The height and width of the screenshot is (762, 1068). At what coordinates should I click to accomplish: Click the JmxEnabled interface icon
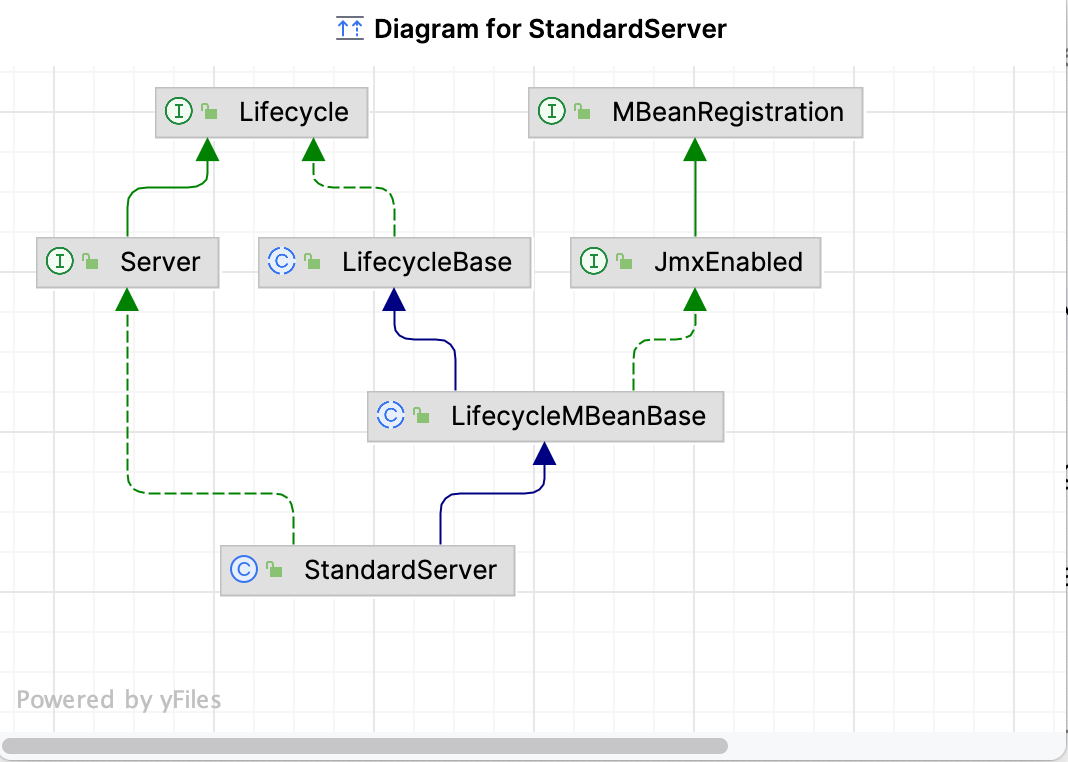point(594,261)
